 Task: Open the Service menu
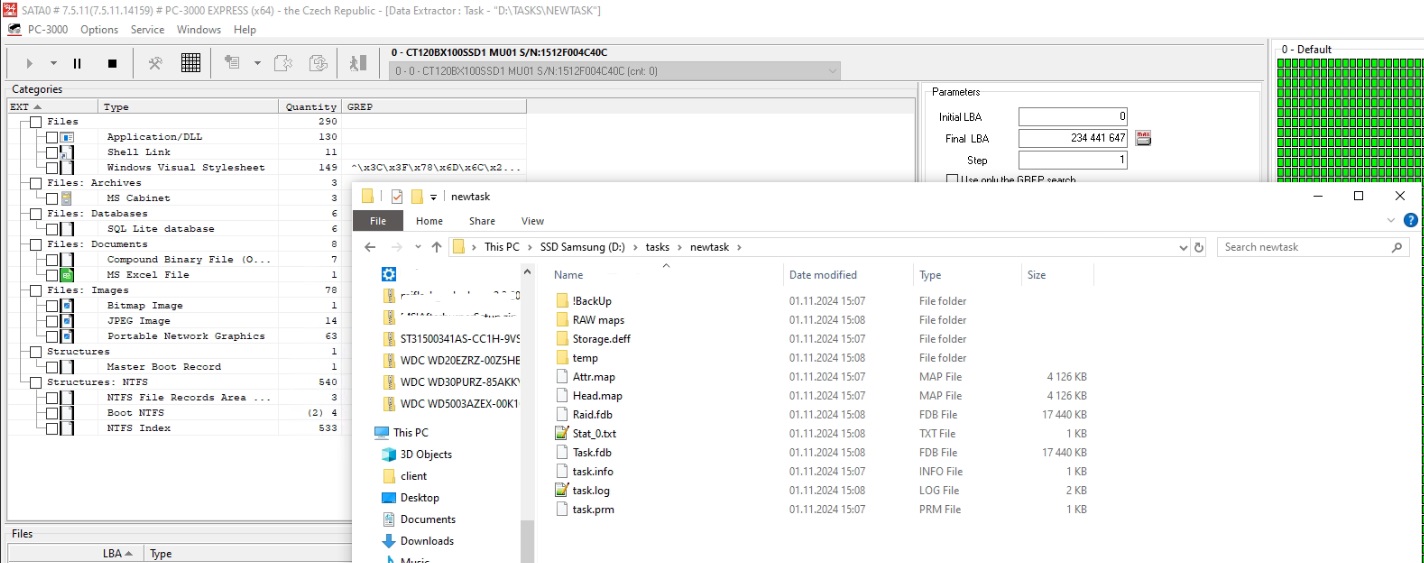tap(147, 29)
